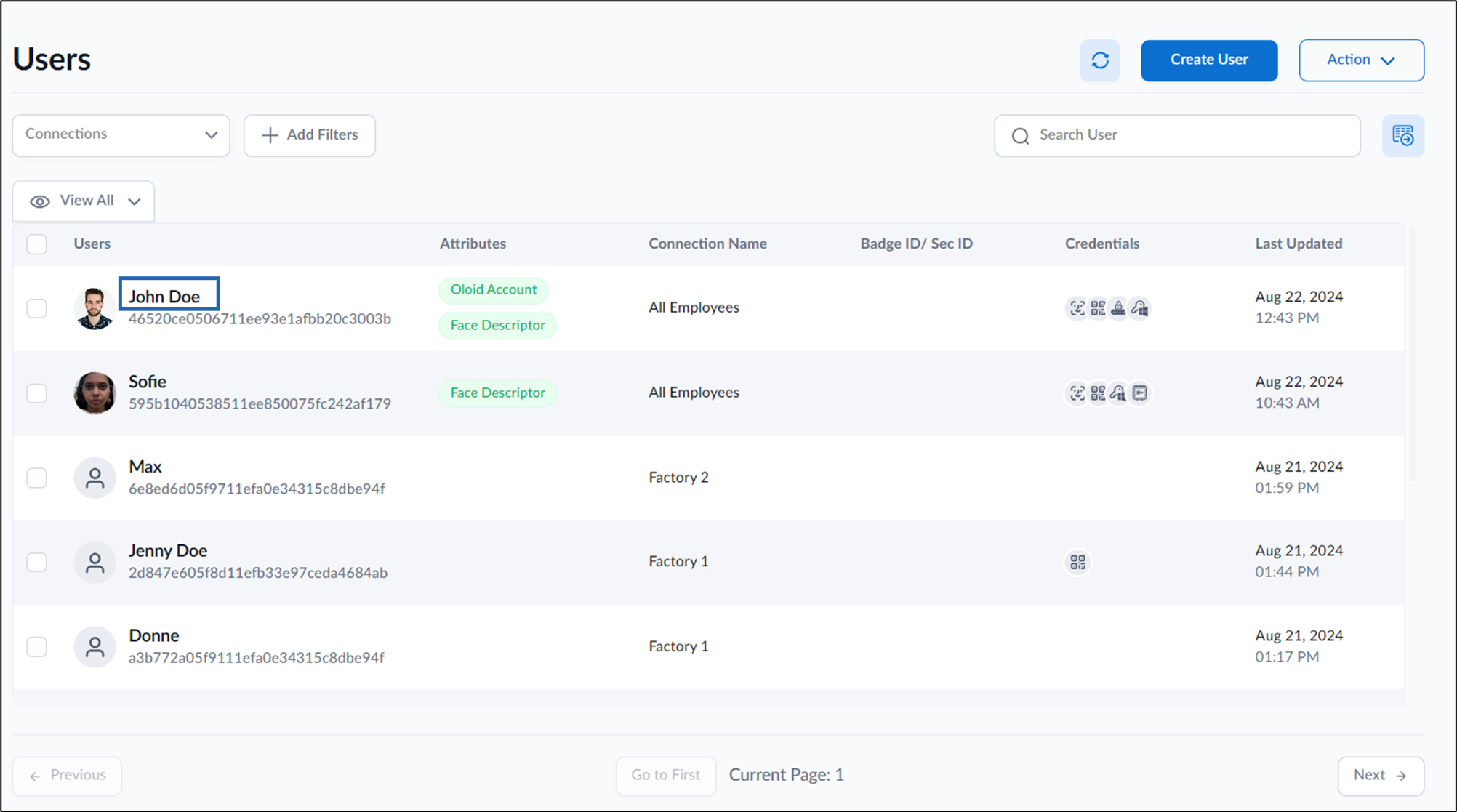Select Sofie's row checkbox
Image resolution: width=1457 pixels, height=812 pixels.
36,393
